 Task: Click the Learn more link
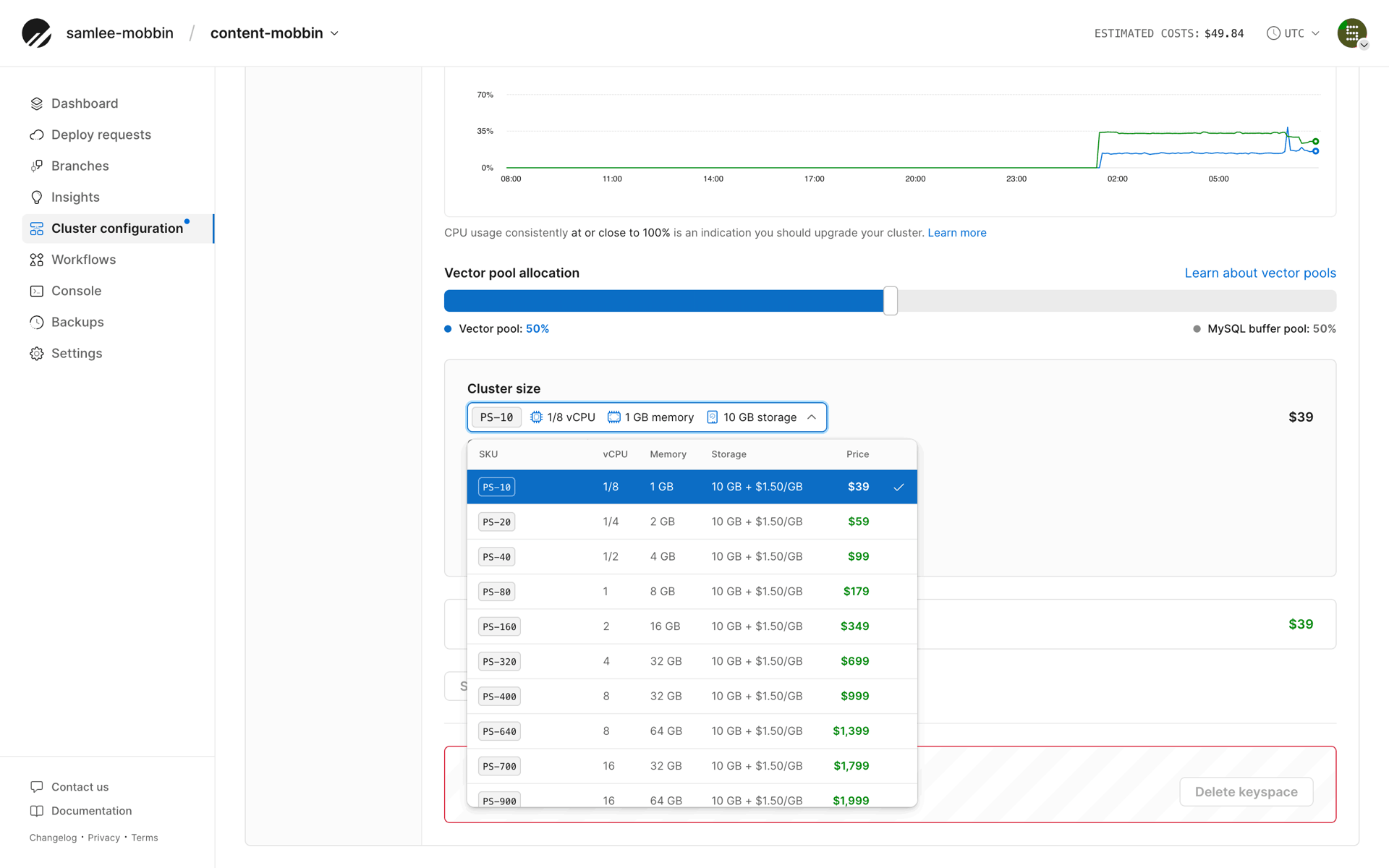point(956,233)
